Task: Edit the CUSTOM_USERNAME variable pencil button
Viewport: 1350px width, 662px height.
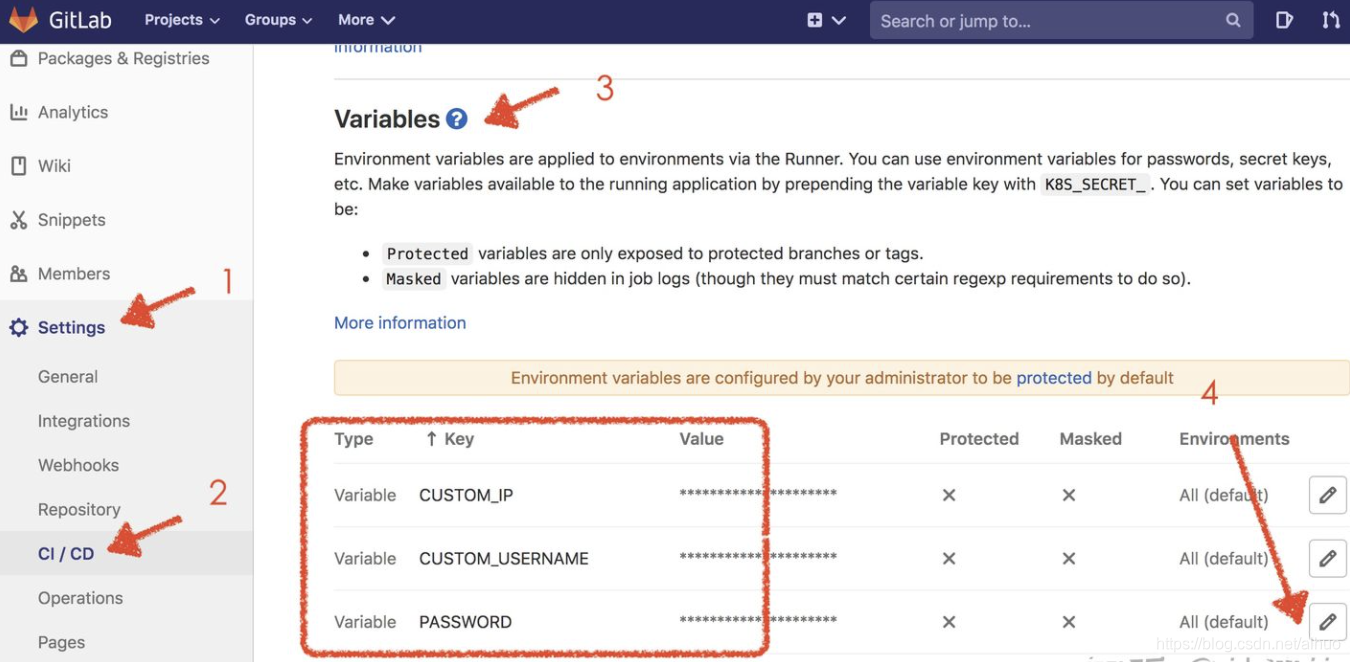Action: click(1327, 558)
